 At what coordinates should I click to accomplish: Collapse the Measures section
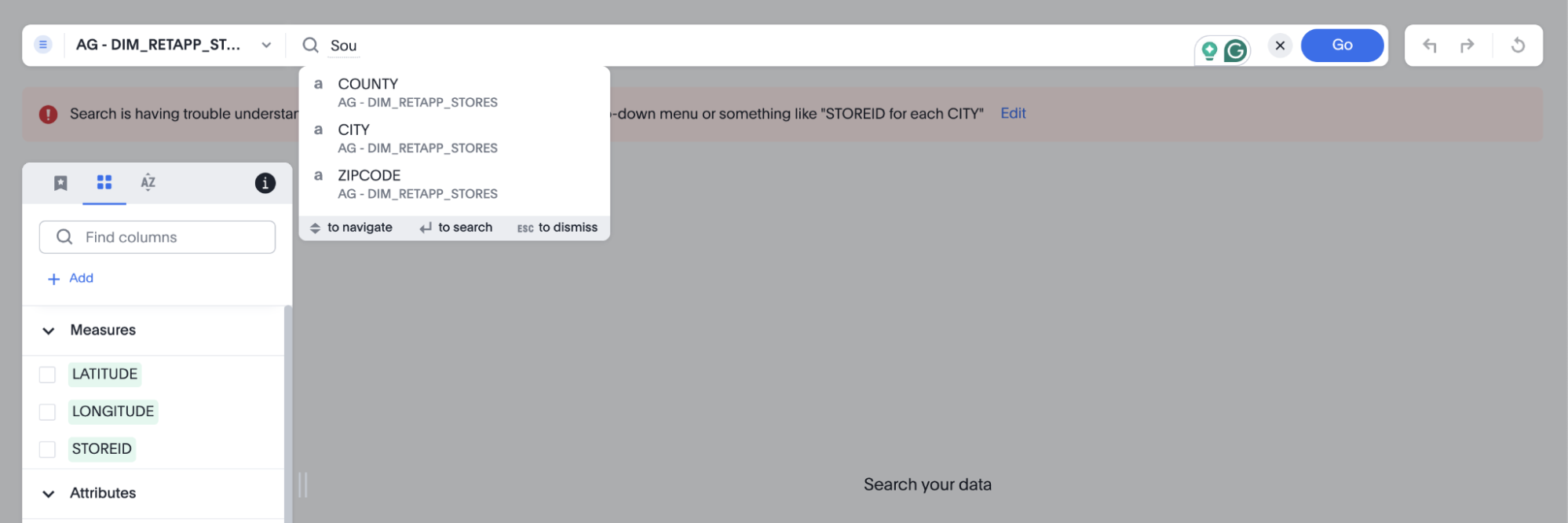pos(48,330)
